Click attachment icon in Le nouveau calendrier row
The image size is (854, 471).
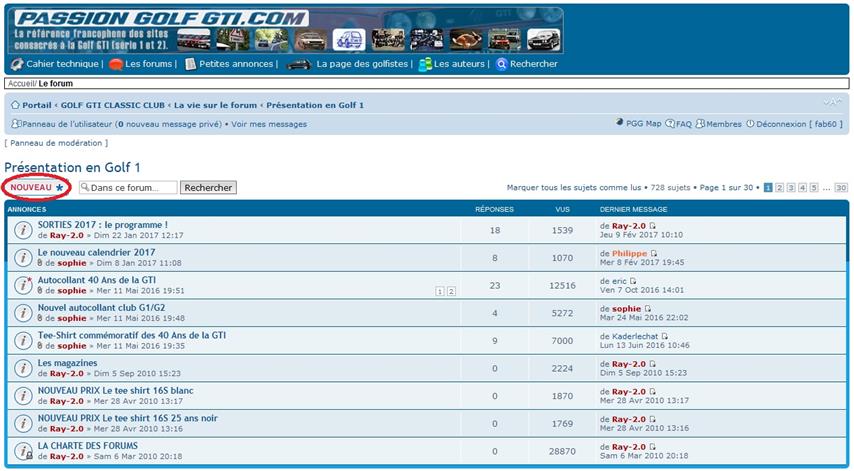pos(40,263)
